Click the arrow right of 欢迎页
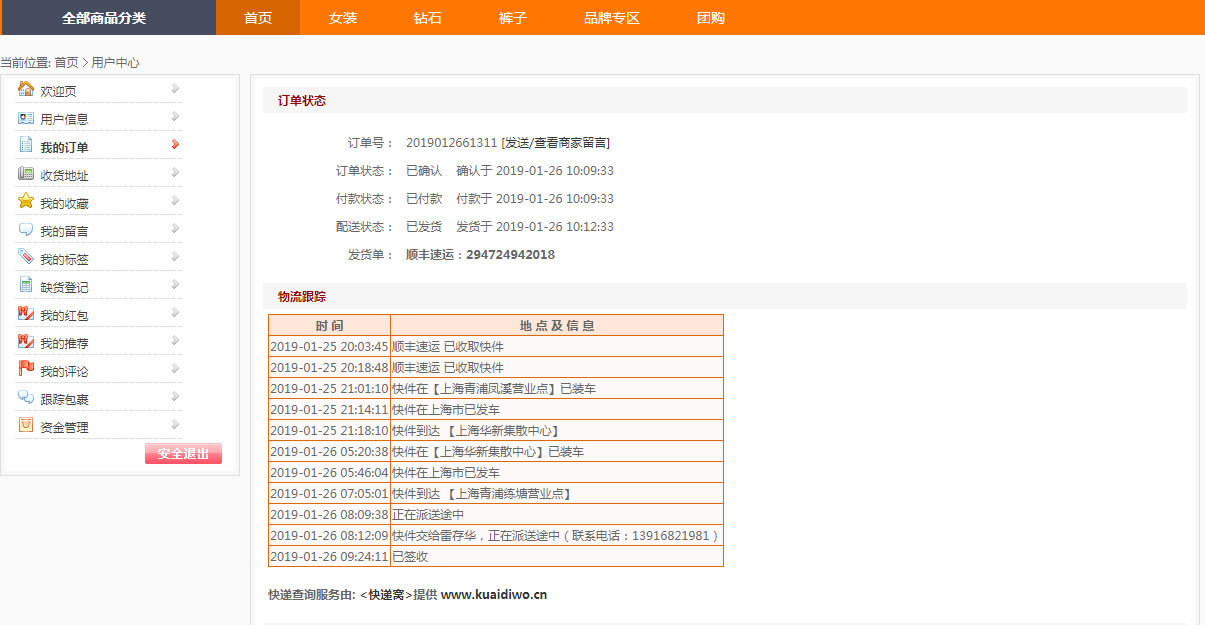Viewport: 1205px width, 625px height. pos(175,89)
